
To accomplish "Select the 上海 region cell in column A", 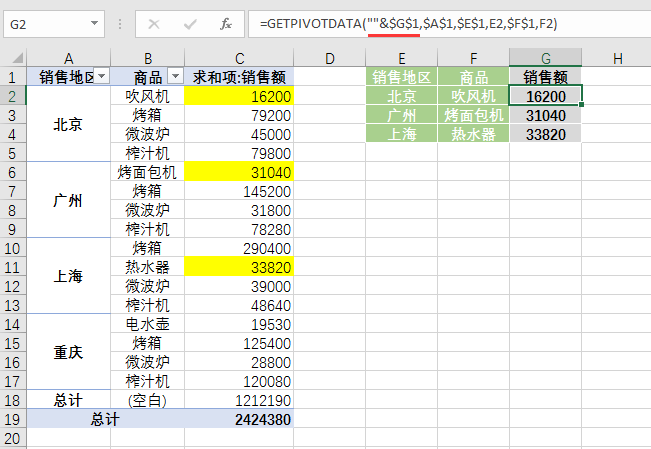I will 69,276.
